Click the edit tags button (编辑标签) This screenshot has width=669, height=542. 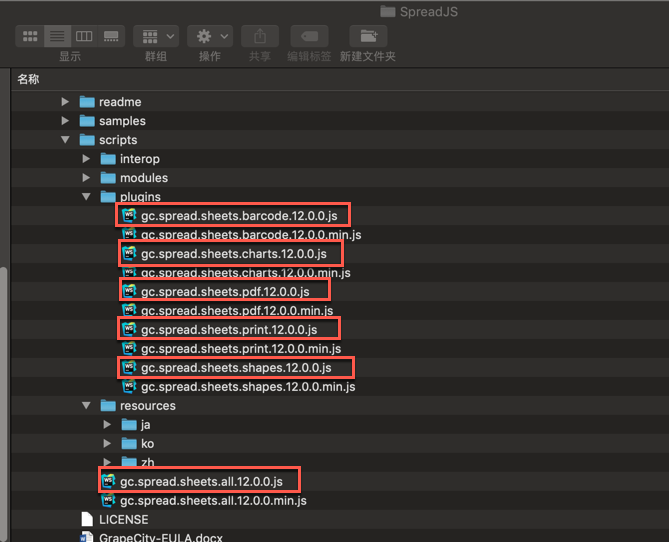(308, 36)
